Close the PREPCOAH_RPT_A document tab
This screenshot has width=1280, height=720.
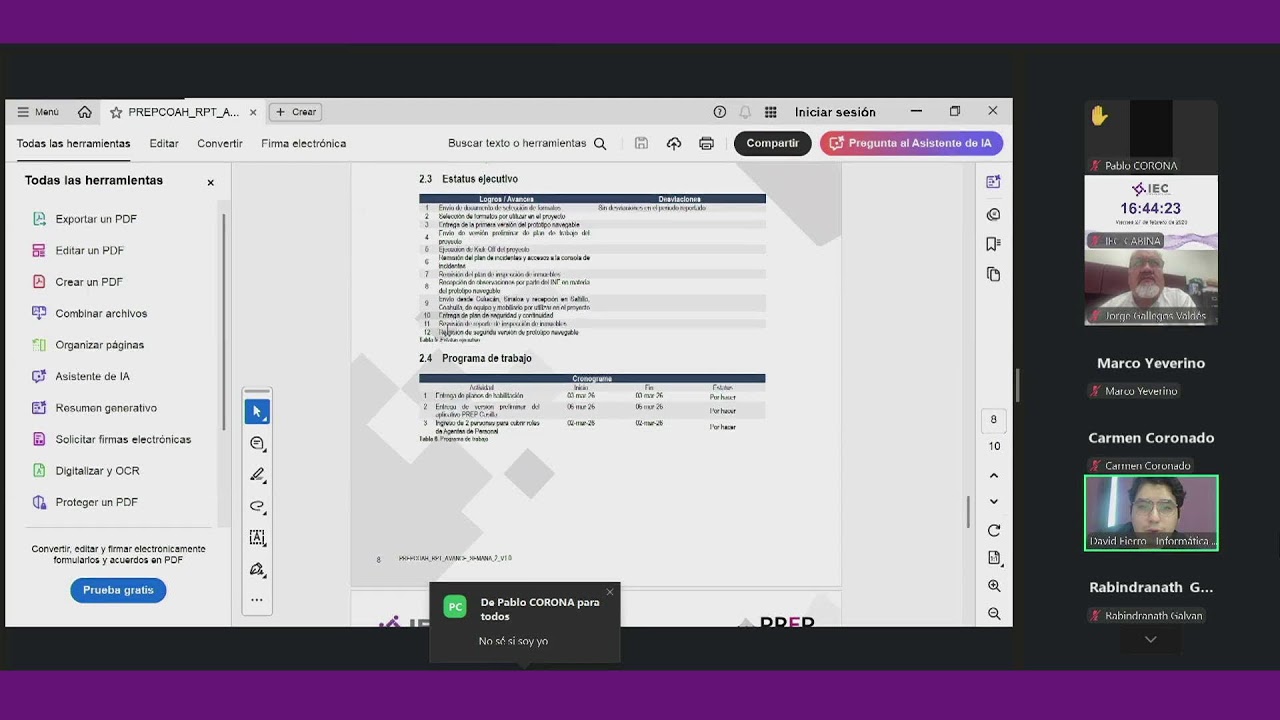253,112
